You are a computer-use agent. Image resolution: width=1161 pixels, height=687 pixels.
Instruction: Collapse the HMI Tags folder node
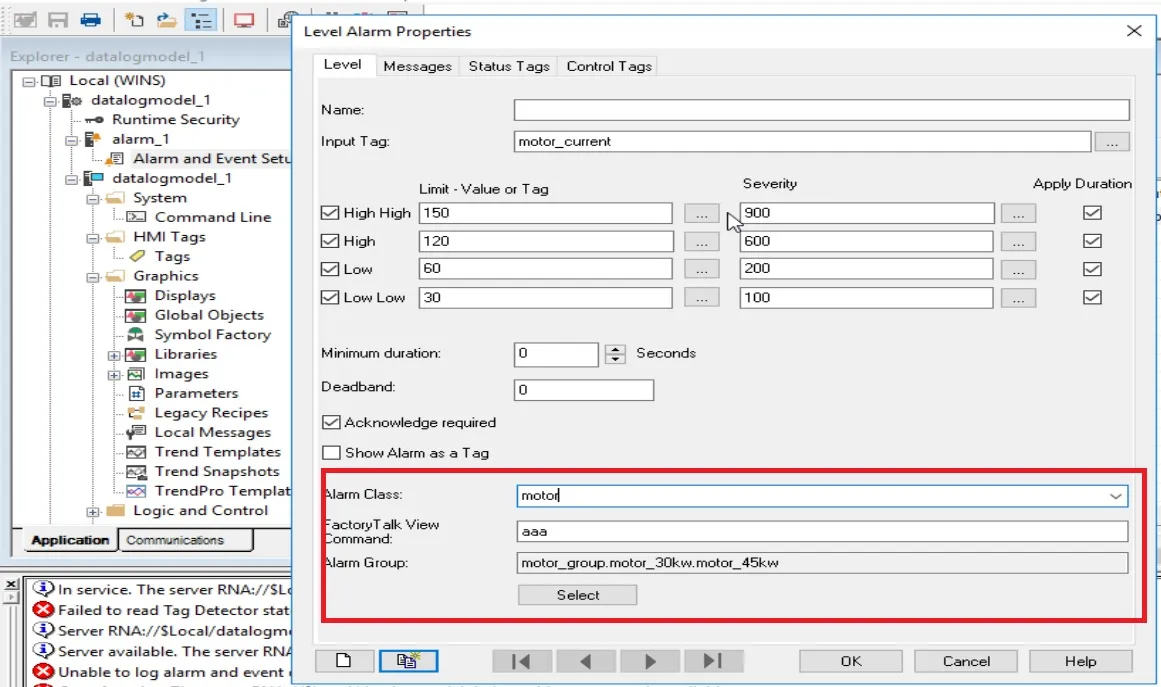point(93,238)
